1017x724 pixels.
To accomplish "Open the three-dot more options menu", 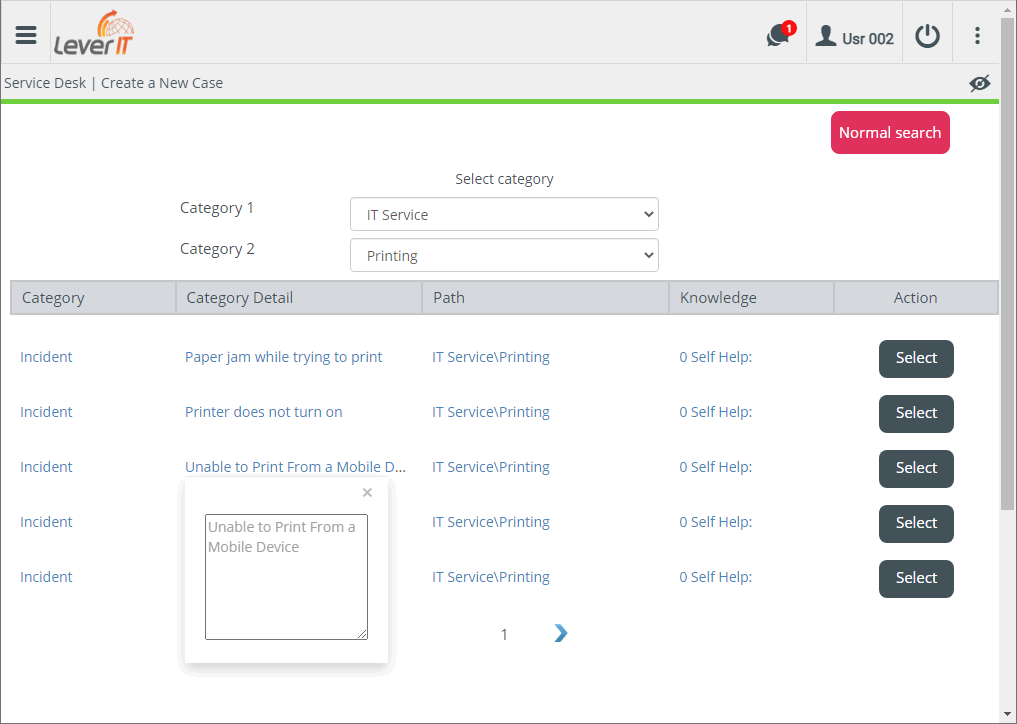I will [x=977, y=36].
